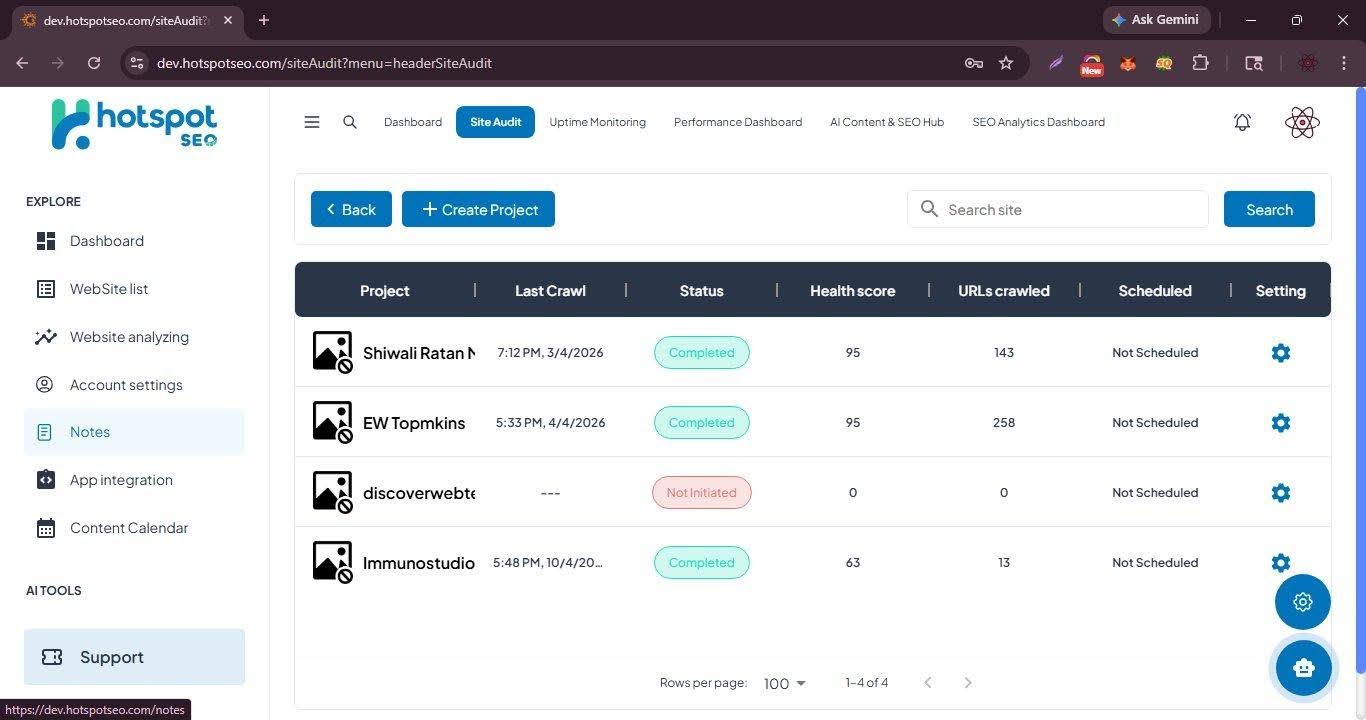
Task: Go to next table page arrow
Action: [x=967, y=683]
